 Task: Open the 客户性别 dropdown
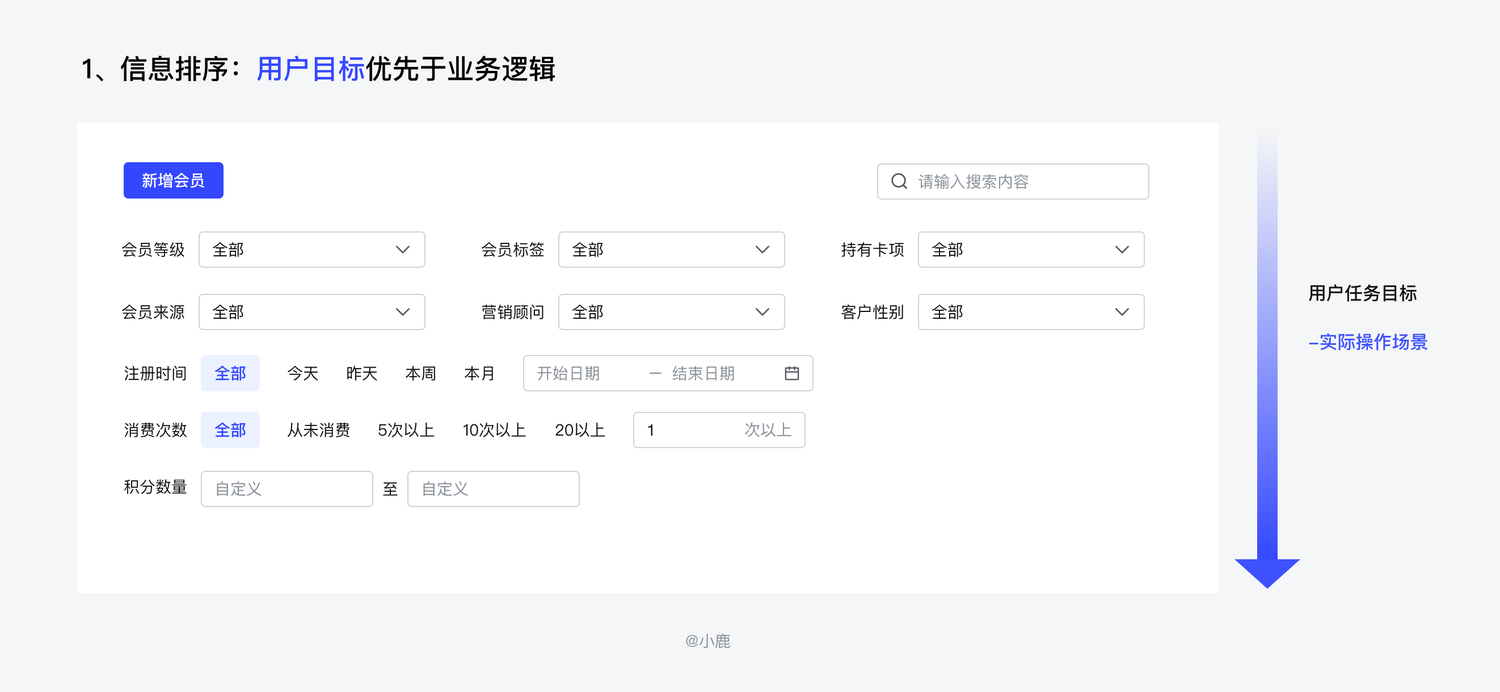coord(1031,312)
